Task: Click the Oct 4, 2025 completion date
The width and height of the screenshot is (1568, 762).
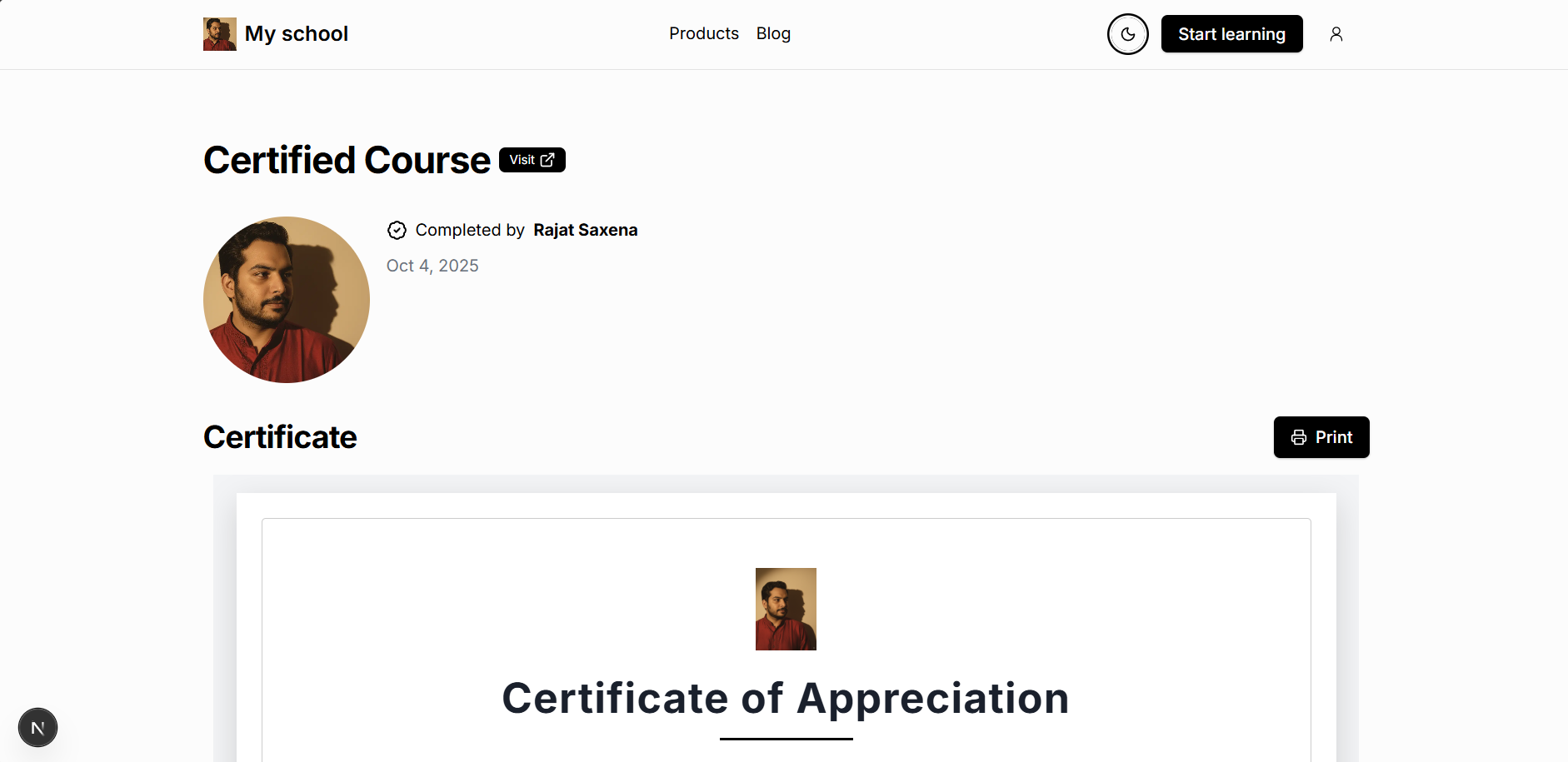Action: click(x=432, y=265)
